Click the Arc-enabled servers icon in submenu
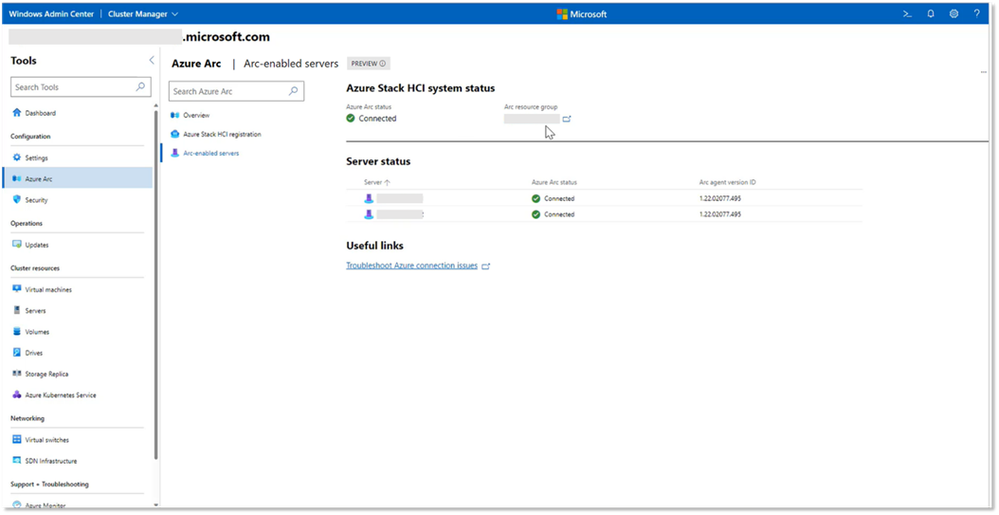 (x=175, y=153)
